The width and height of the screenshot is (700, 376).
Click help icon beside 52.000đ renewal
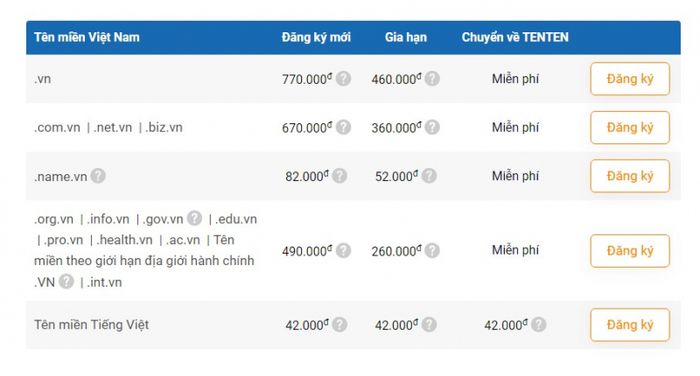point(429,176)
